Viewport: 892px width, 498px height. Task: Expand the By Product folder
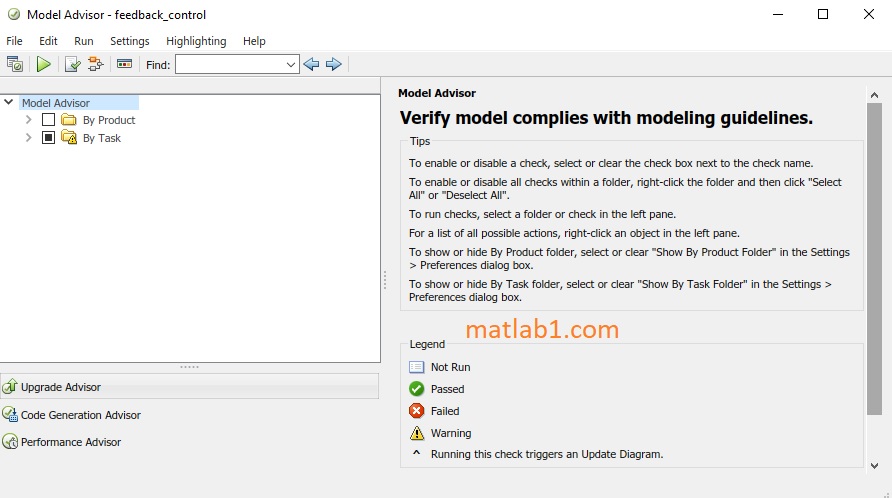(x=28, y=120)
